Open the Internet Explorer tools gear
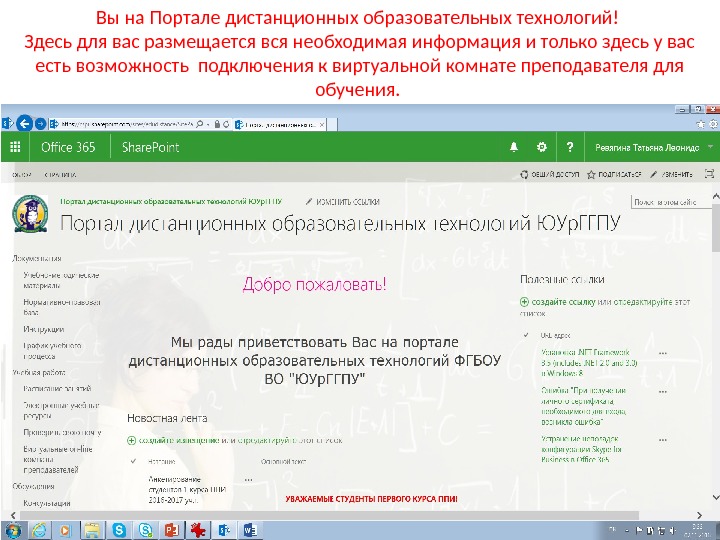The image size is (720, 540). 714,124
